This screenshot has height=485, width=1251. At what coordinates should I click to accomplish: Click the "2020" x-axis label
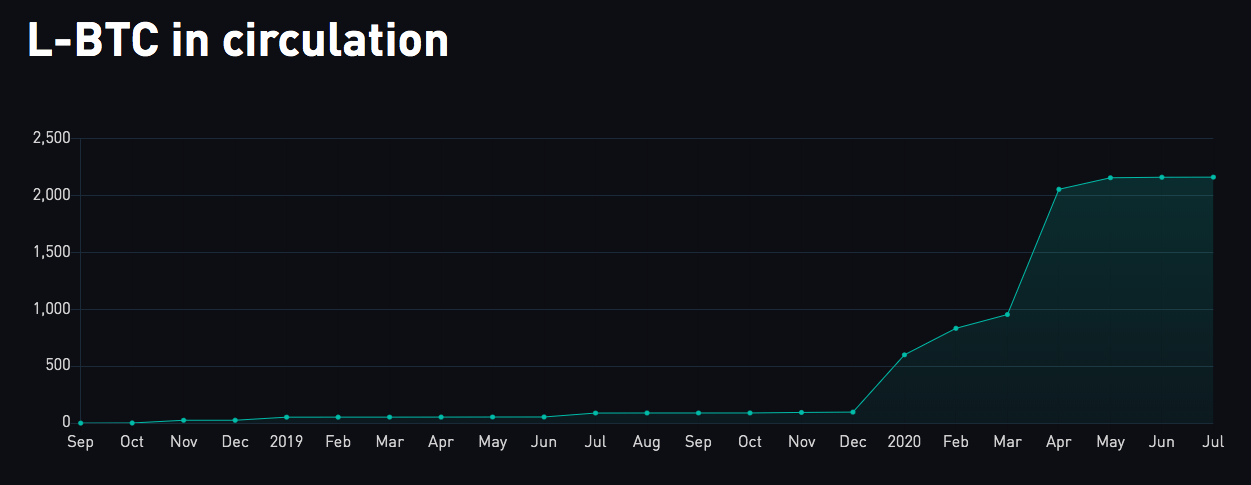(x=904, y=442)
